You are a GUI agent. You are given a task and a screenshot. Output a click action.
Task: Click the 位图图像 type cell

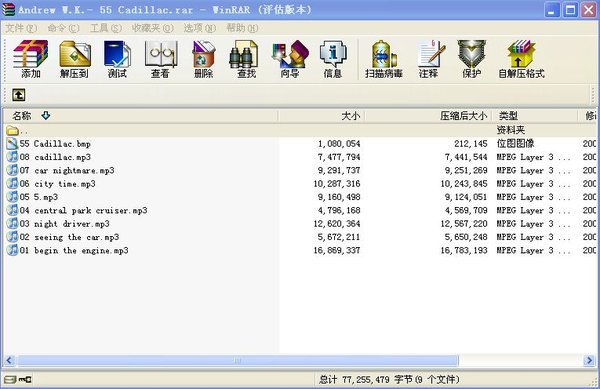pos(515,144)
